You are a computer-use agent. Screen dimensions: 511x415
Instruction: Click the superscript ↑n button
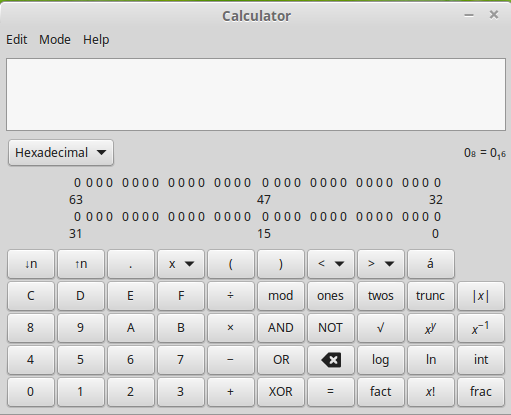81,264
